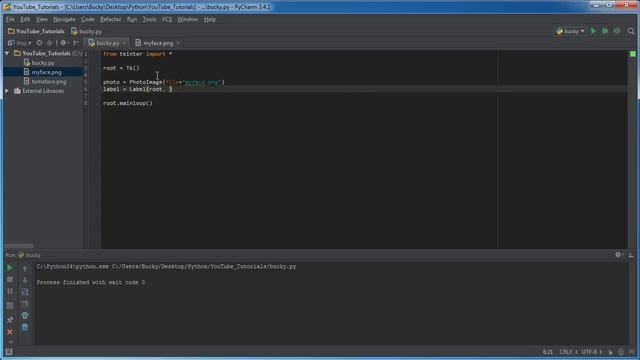Click YouTube_Tutorials breadcrumb in navigation bar

36,31
